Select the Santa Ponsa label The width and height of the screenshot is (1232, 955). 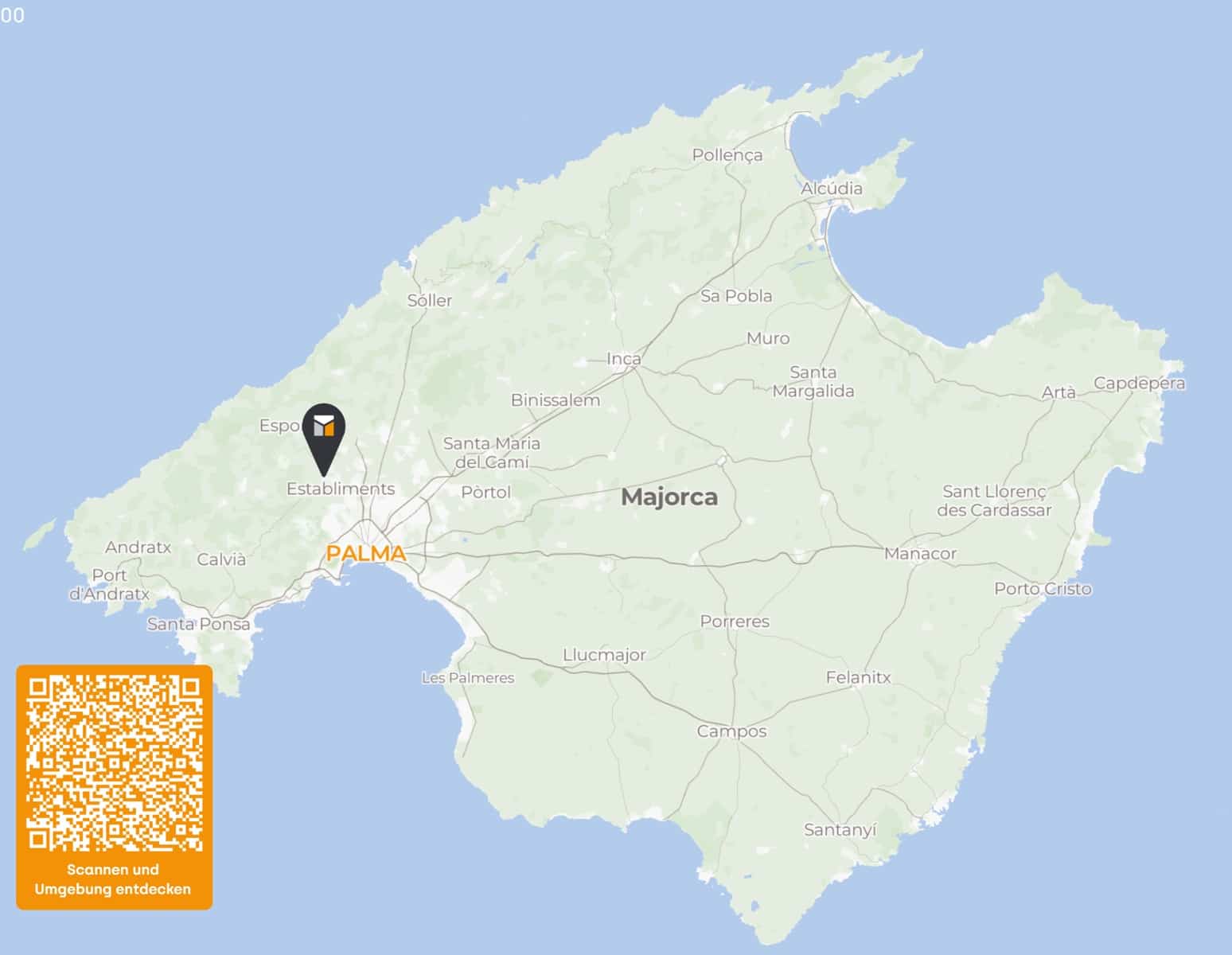(x=198, y=624)
